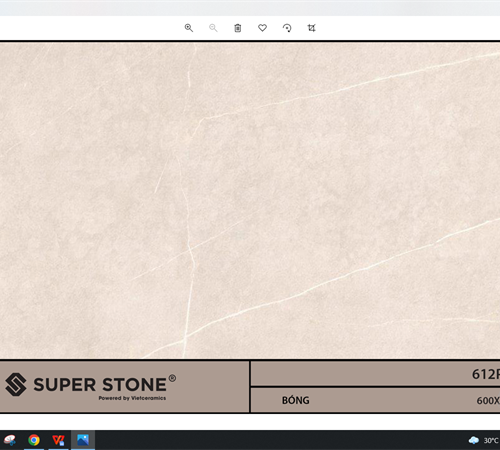
Task: Zoom in on the photo
Action: click(x=189, y=28)
